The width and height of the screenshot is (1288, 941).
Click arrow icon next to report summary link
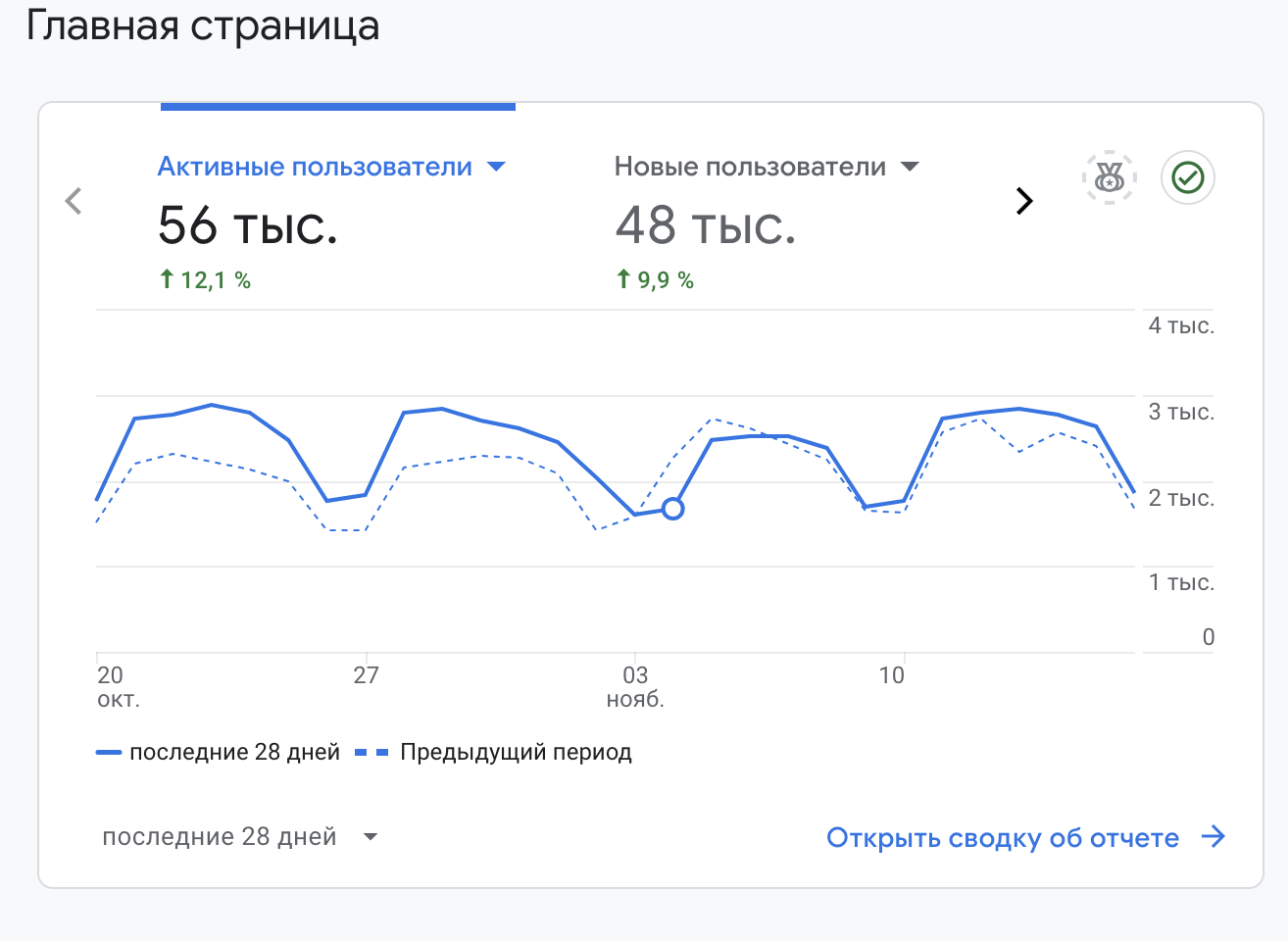pyautogui.click(x=1214, y=837)
